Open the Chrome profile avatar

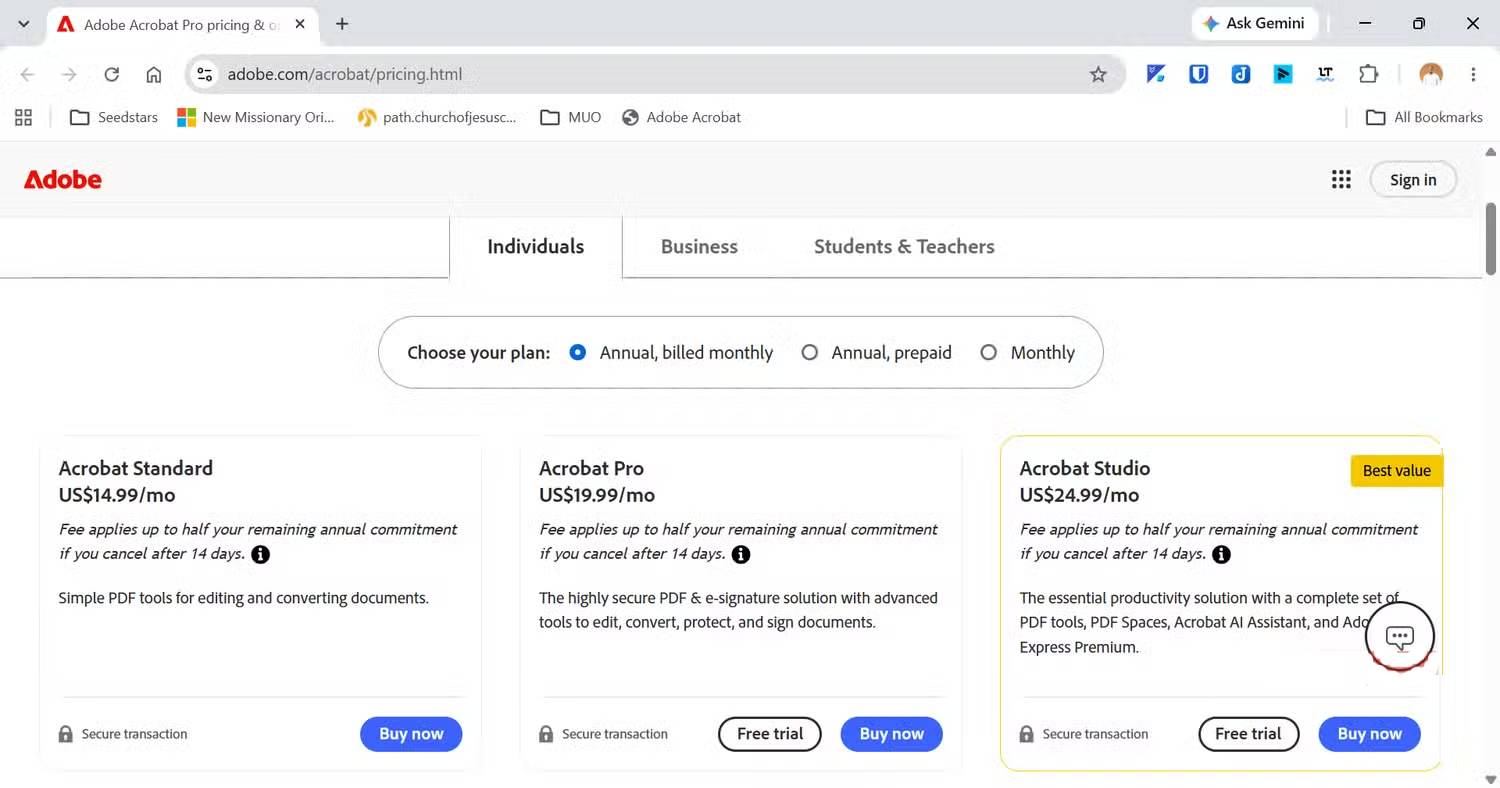point(1431,74)
